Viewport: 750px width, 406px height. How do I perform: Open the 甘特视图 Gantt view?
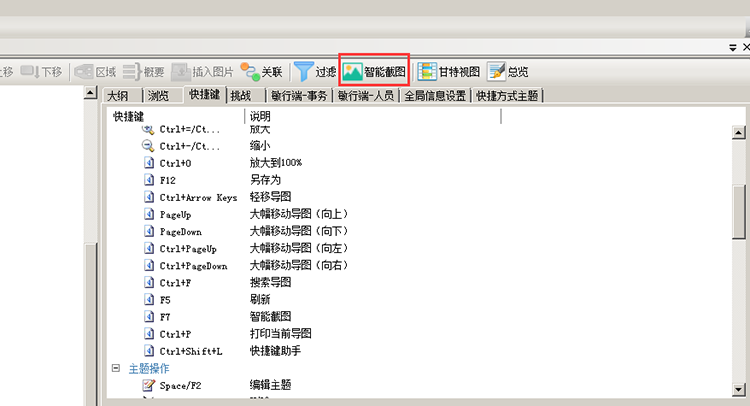click(x=449, y=72)
